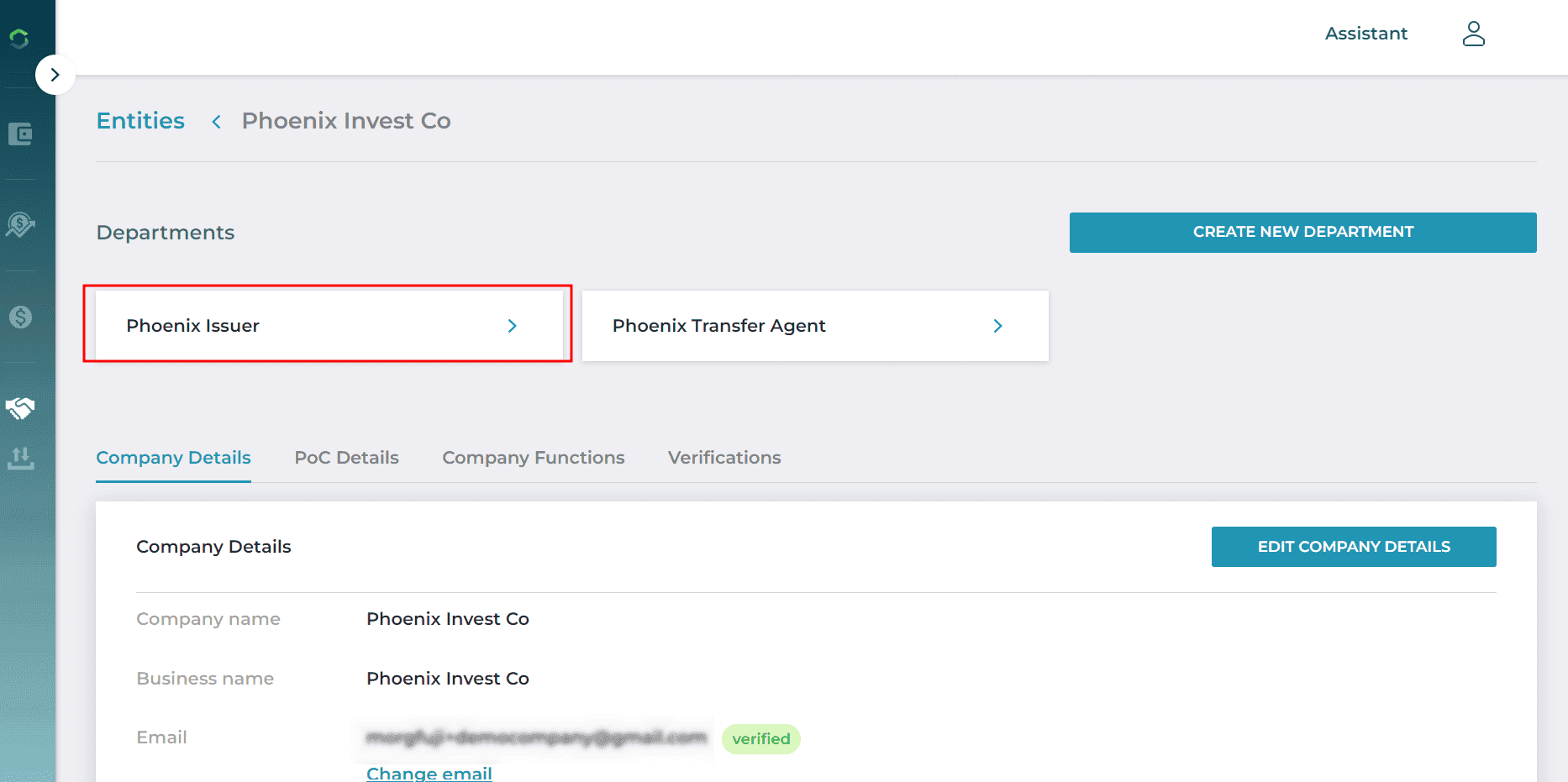1568x782 pixels.
Task: Open the investment growth chart icon
Action: click(20, 224)
